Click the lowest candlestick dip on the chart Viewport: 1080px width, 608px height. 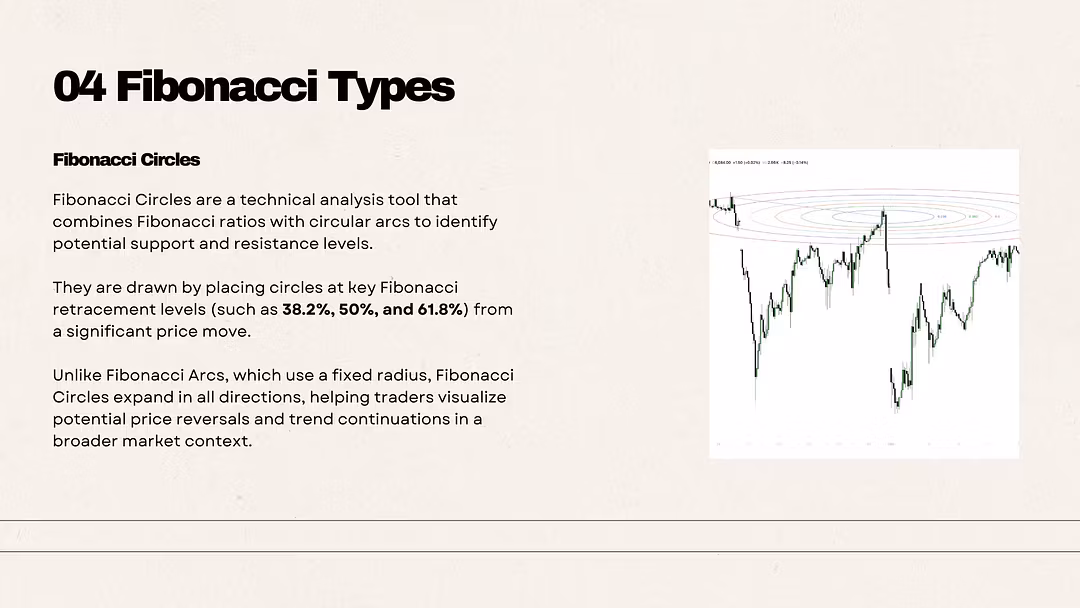tap(896, 406)
